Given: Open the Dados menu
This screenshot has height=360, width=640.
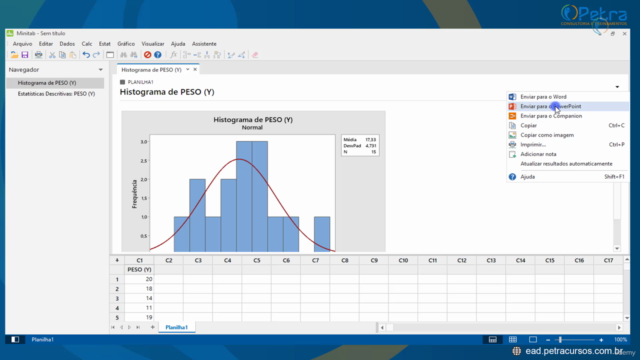Looking at the screenshot, I should [67, 44].
